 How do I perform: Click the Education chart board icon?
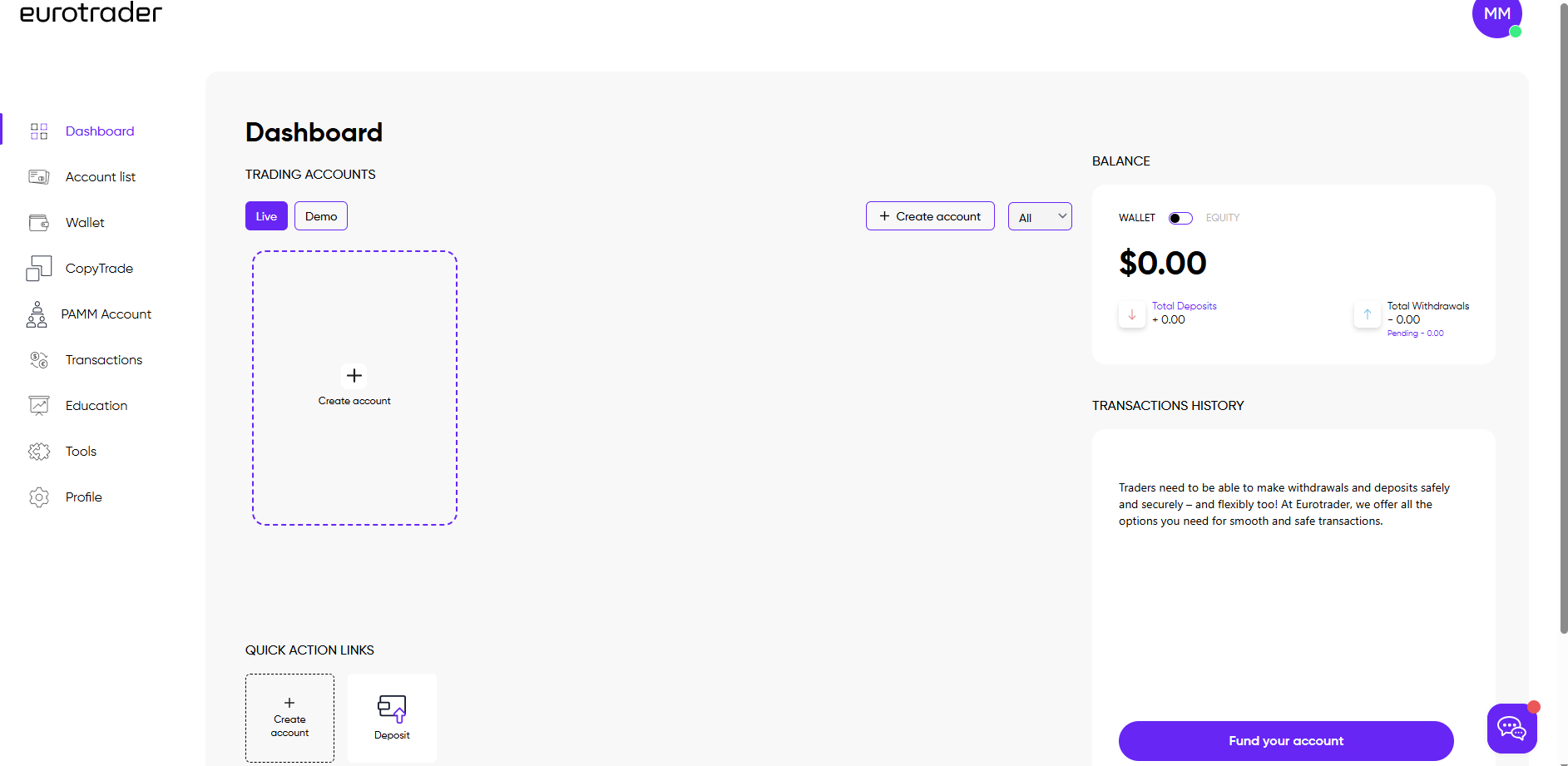pyautogui.click(x=39, y=406)
